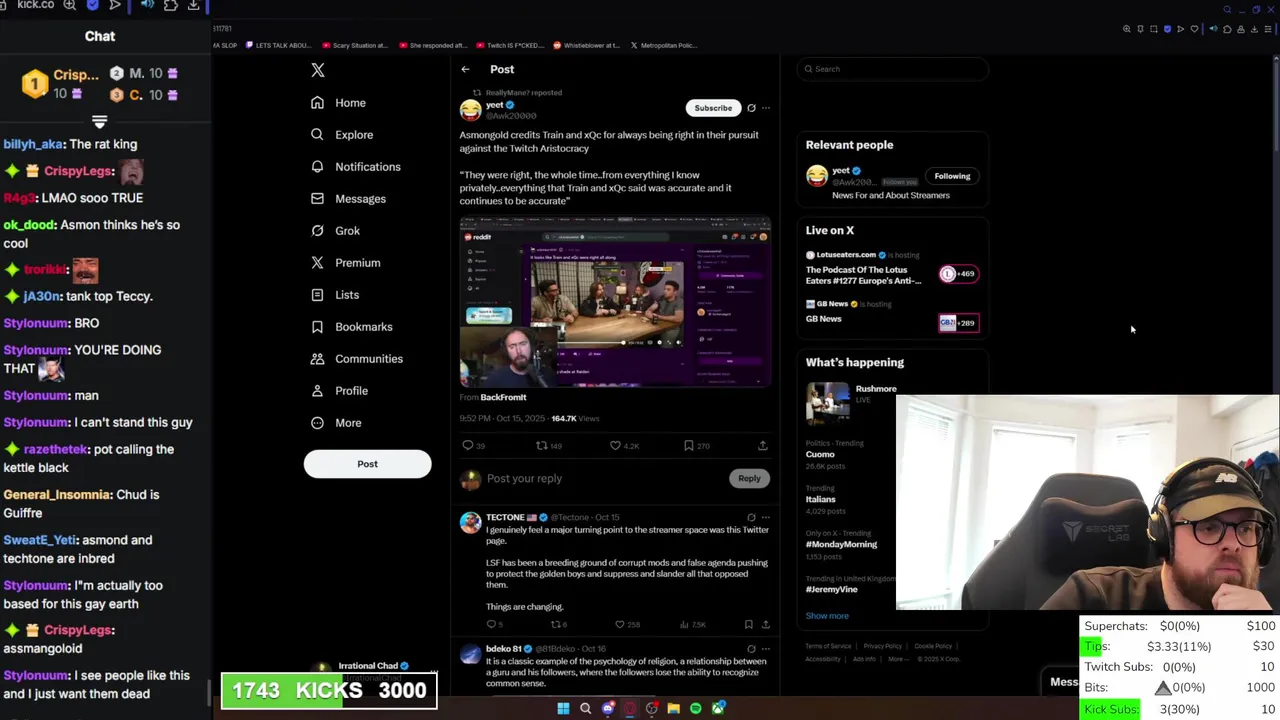
Task: Bookmark TECTONE's comment
Action: (748, 624)
